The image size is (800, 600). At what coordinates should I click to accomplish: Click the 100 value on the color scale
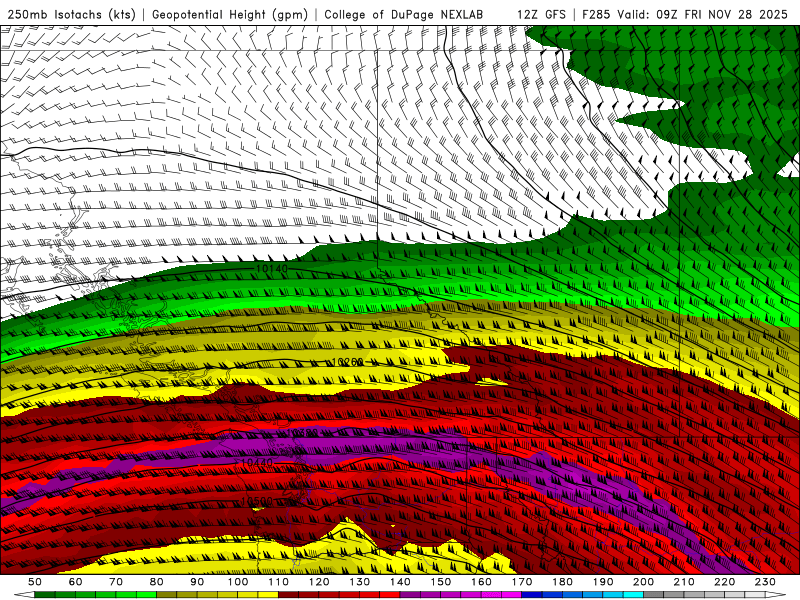[238, 582]
